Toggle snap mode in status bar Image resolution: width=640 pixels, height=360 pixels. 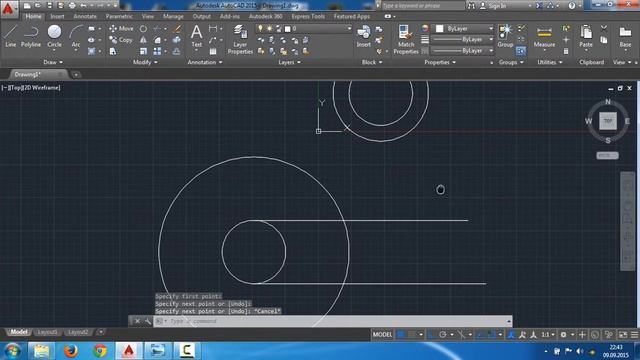click(x=412, y=335)
